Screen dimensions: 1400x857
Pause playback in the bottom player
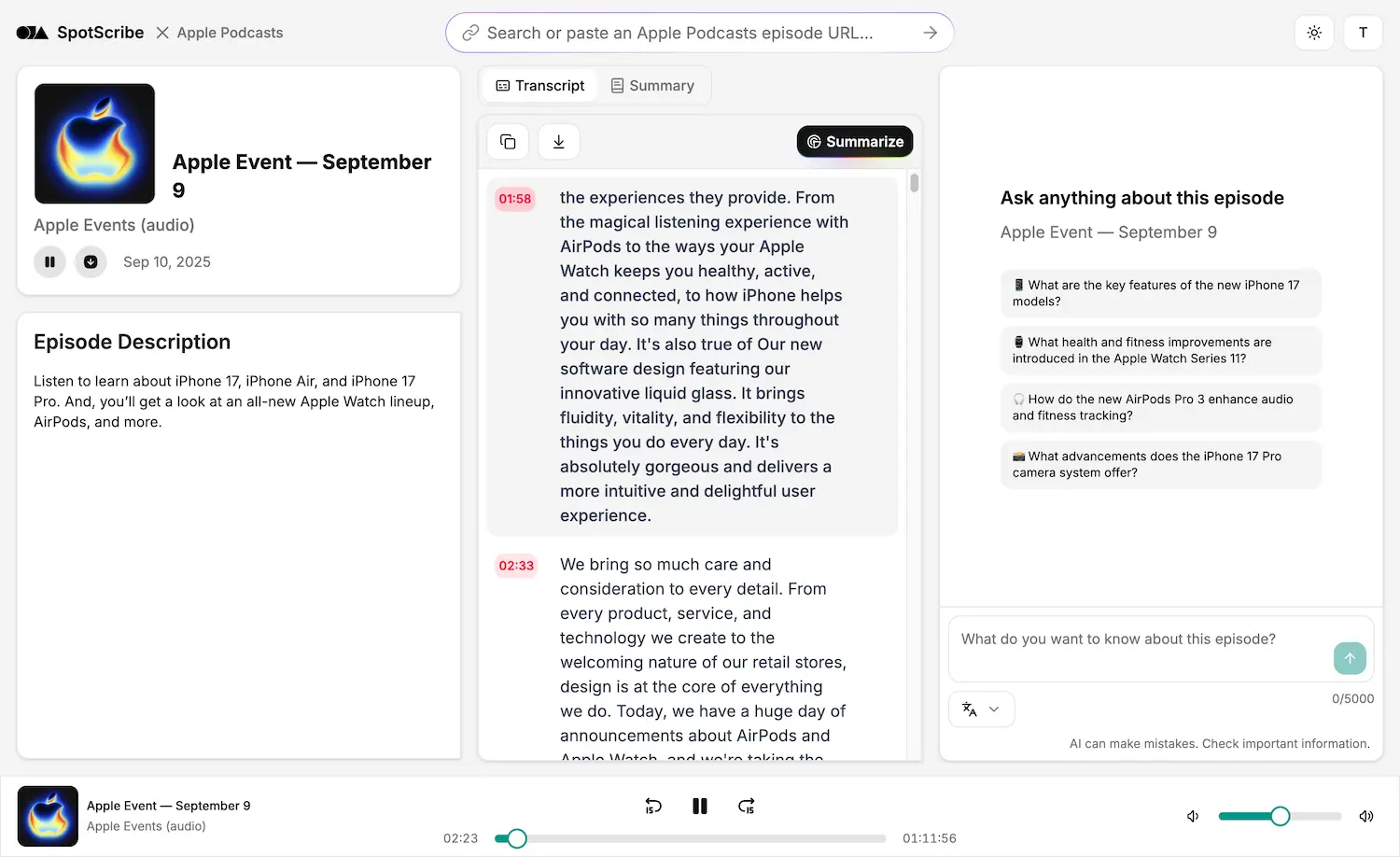[x=700, y=806]
